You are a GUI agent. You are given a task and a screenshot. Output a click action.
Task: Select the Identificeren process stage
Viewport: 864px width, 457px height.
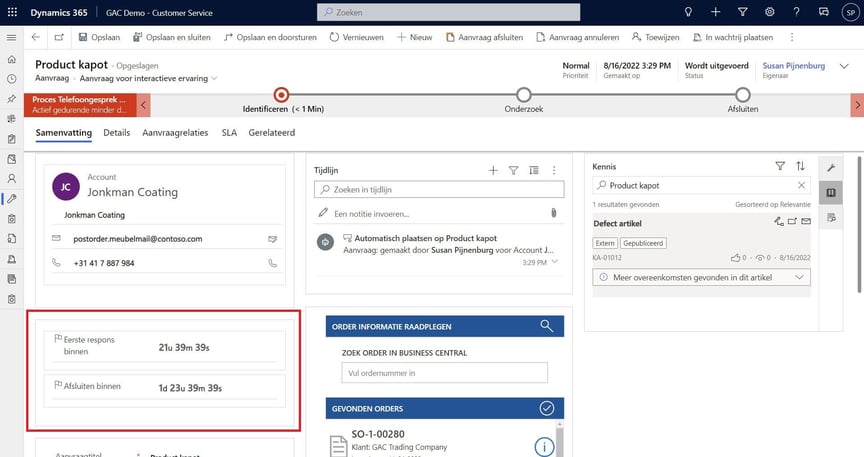(x=282, y=95)
